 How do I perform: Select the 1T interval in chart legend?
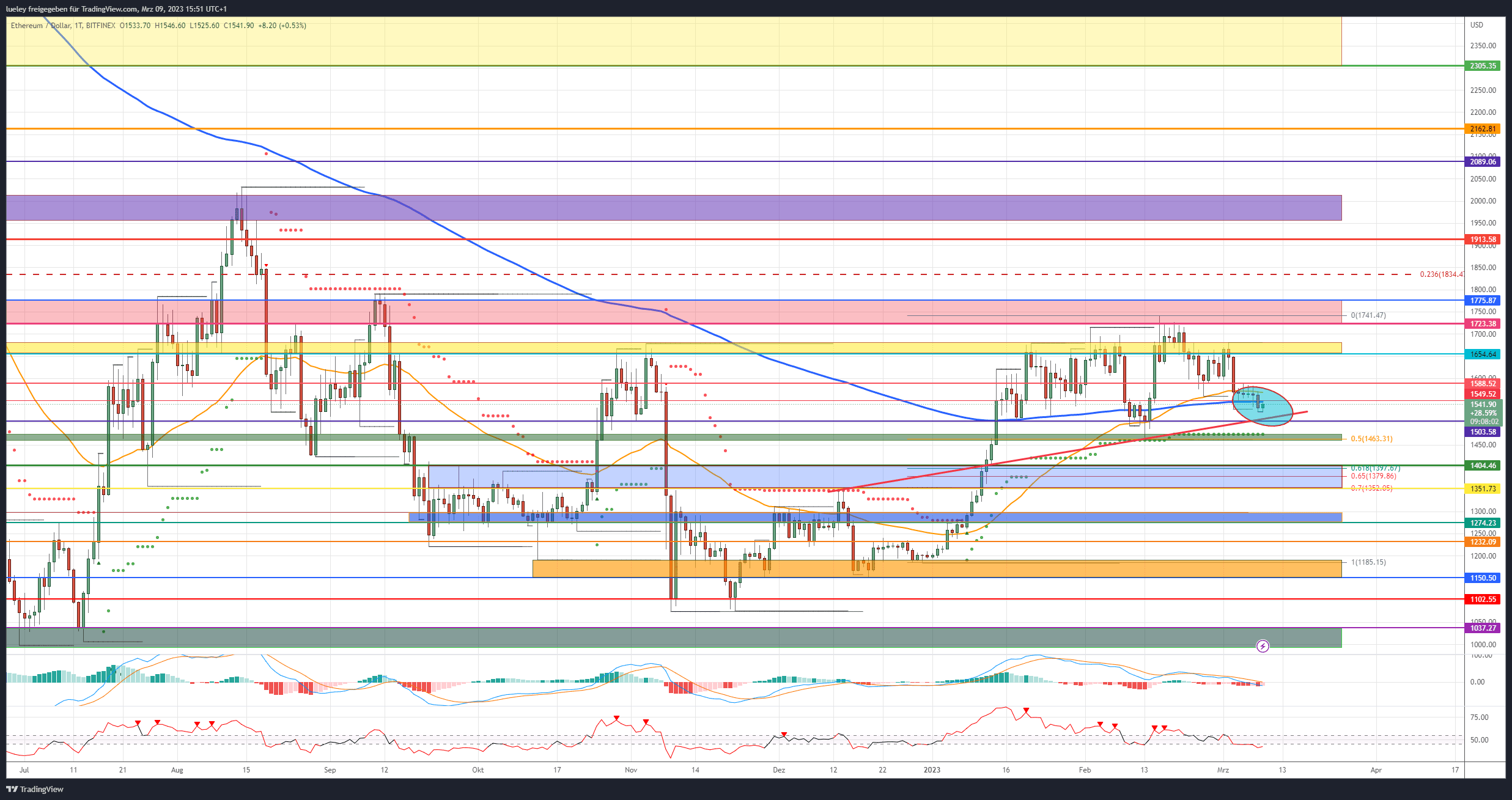pyautogui.click(x=78, y=26)
